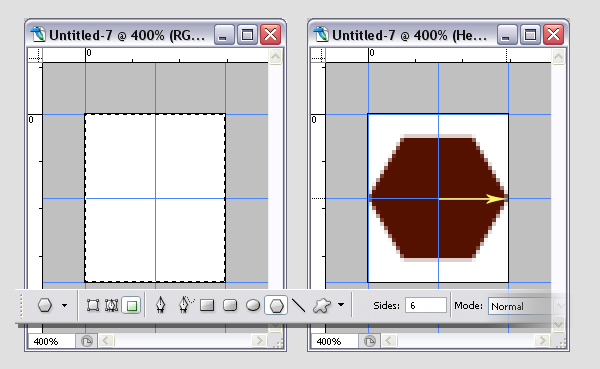The width and height of the screenshot is (600, 369).
Task: Minimize the left Untitled-7 window
Action: (223, 35)
